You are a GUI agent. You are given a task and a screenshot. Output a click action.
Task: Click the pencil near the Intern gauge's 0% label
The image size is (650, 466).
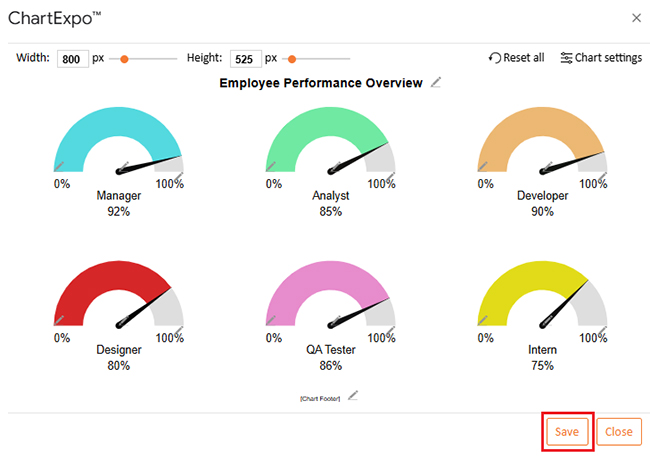pos(484,320)
